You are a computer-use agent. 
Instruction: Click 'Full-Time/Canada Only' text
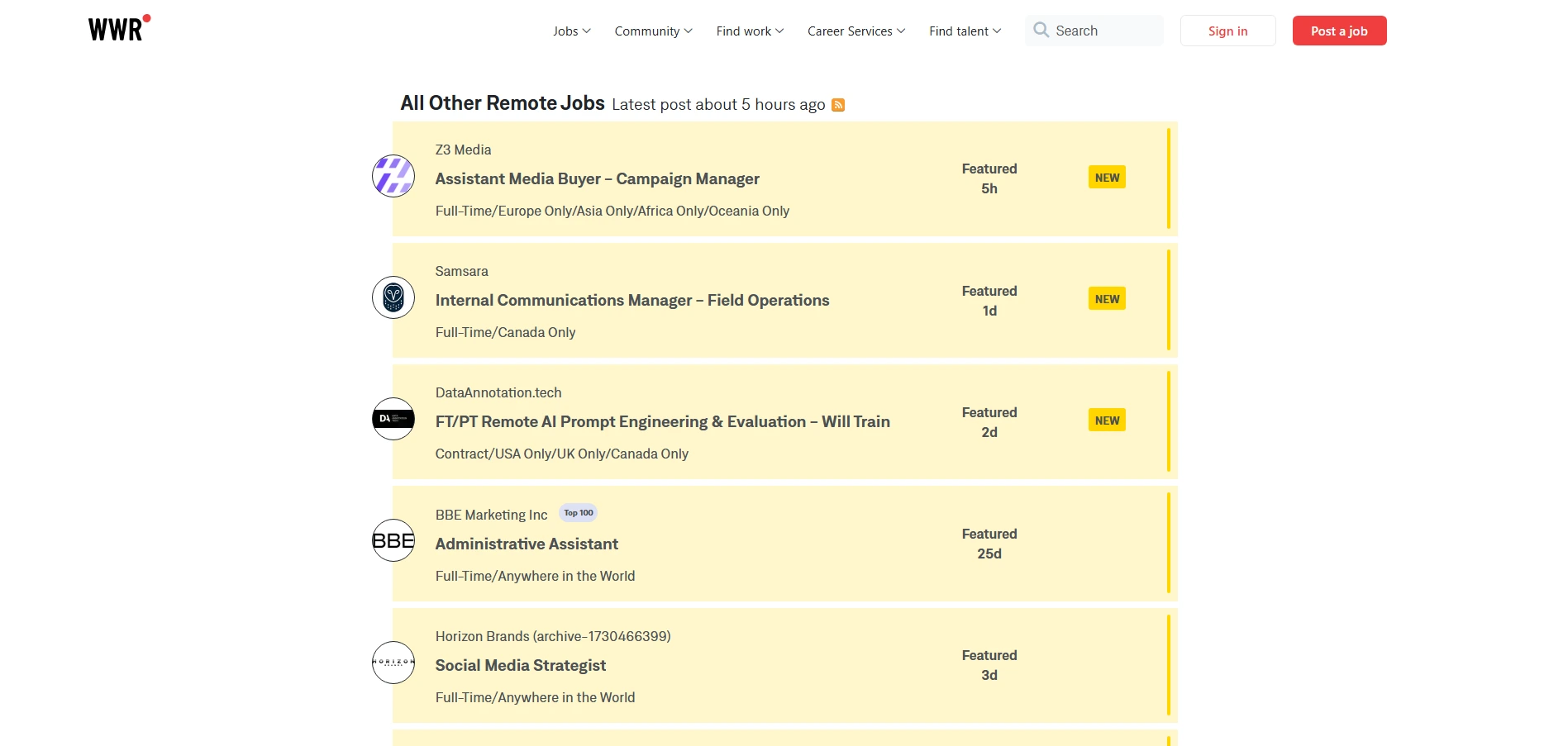(505, 333)
